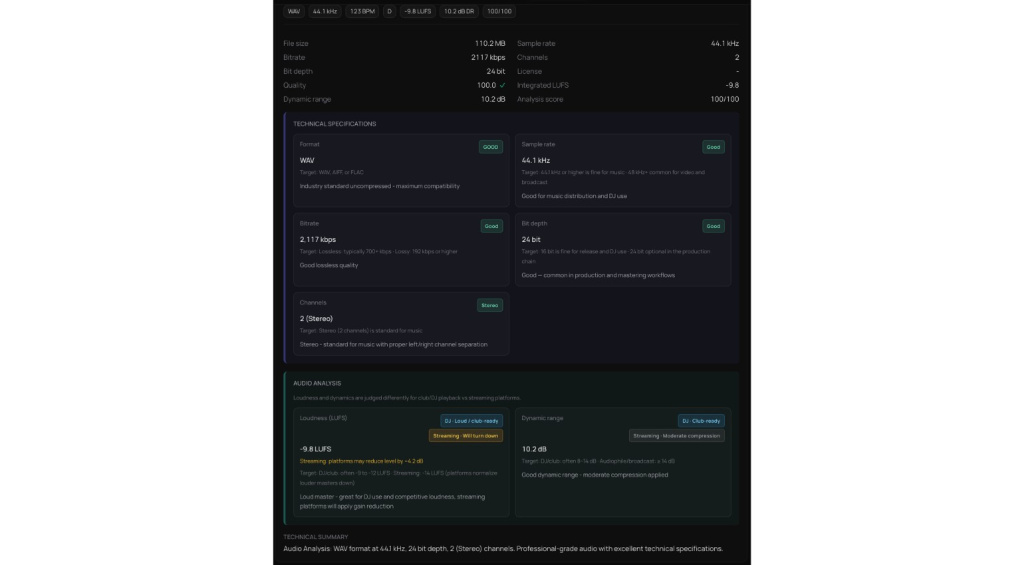This screenshot has height=565, width=1024.
Task: Click the AUDIO ANALYSIS heading
Action: click(317, 383)
